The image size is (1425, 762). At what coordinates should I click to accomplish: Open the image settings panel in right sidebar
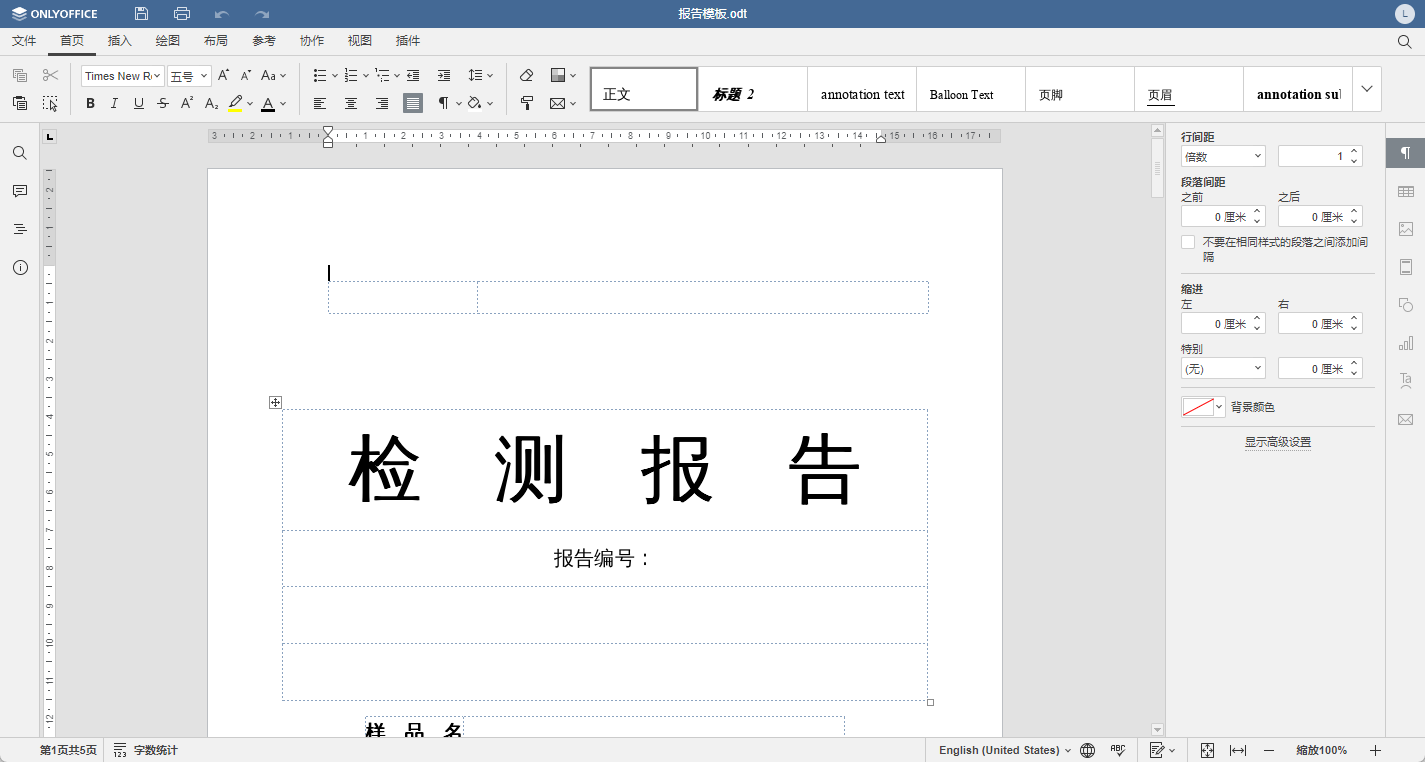(1406, 228)
